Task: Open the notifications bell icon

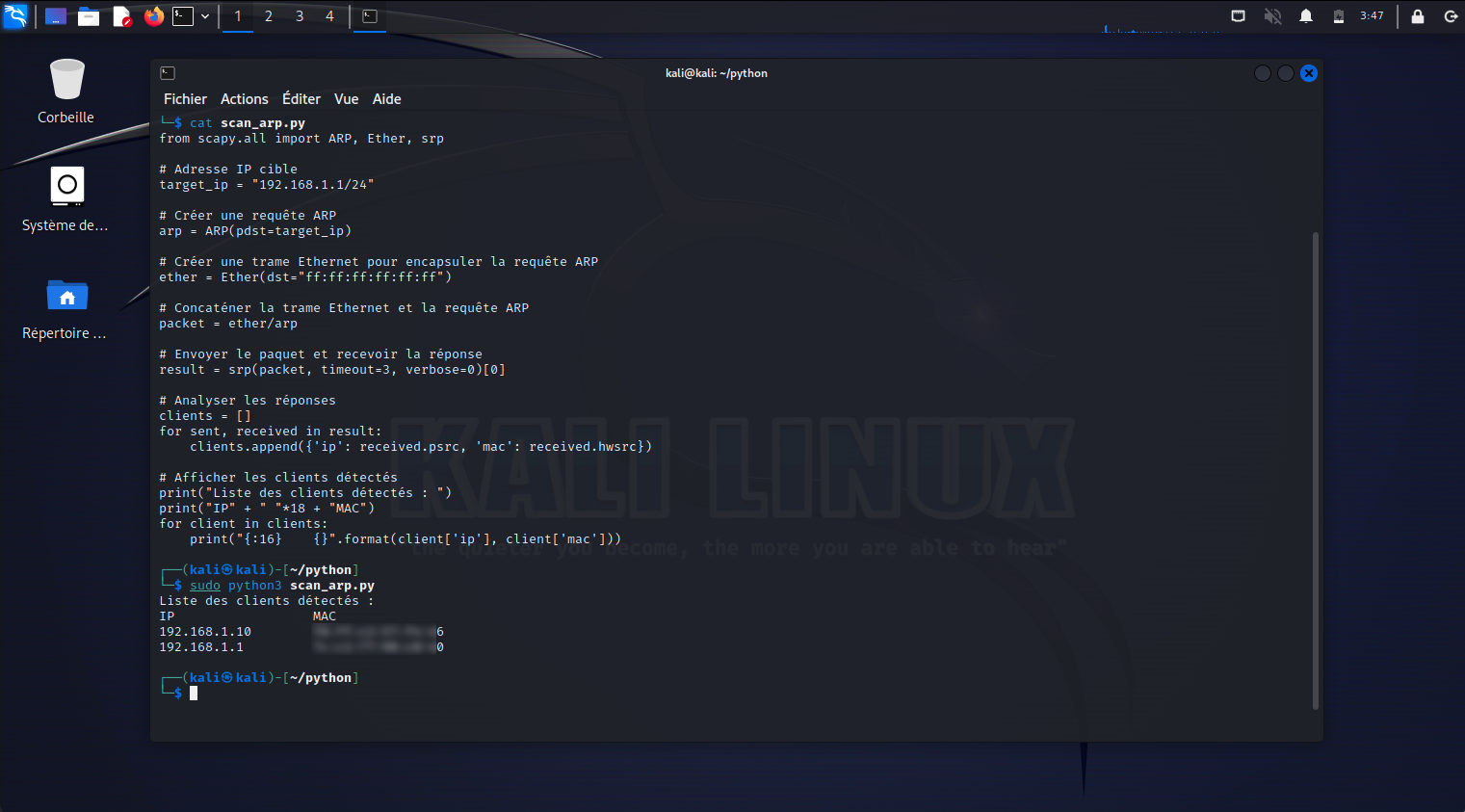Action: [x=1306, y=15]
